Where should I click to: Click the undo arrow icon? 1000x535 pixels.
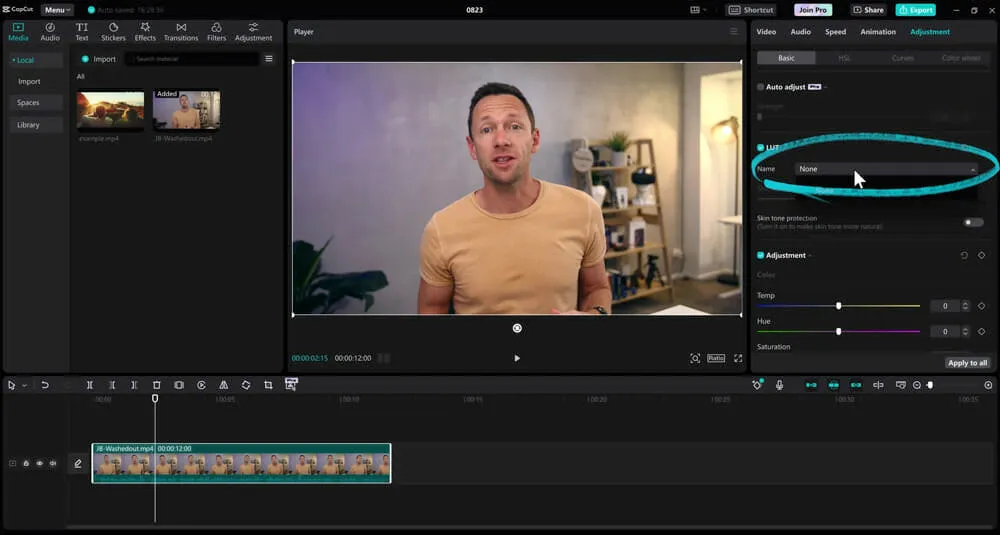(x=45, y=385)
